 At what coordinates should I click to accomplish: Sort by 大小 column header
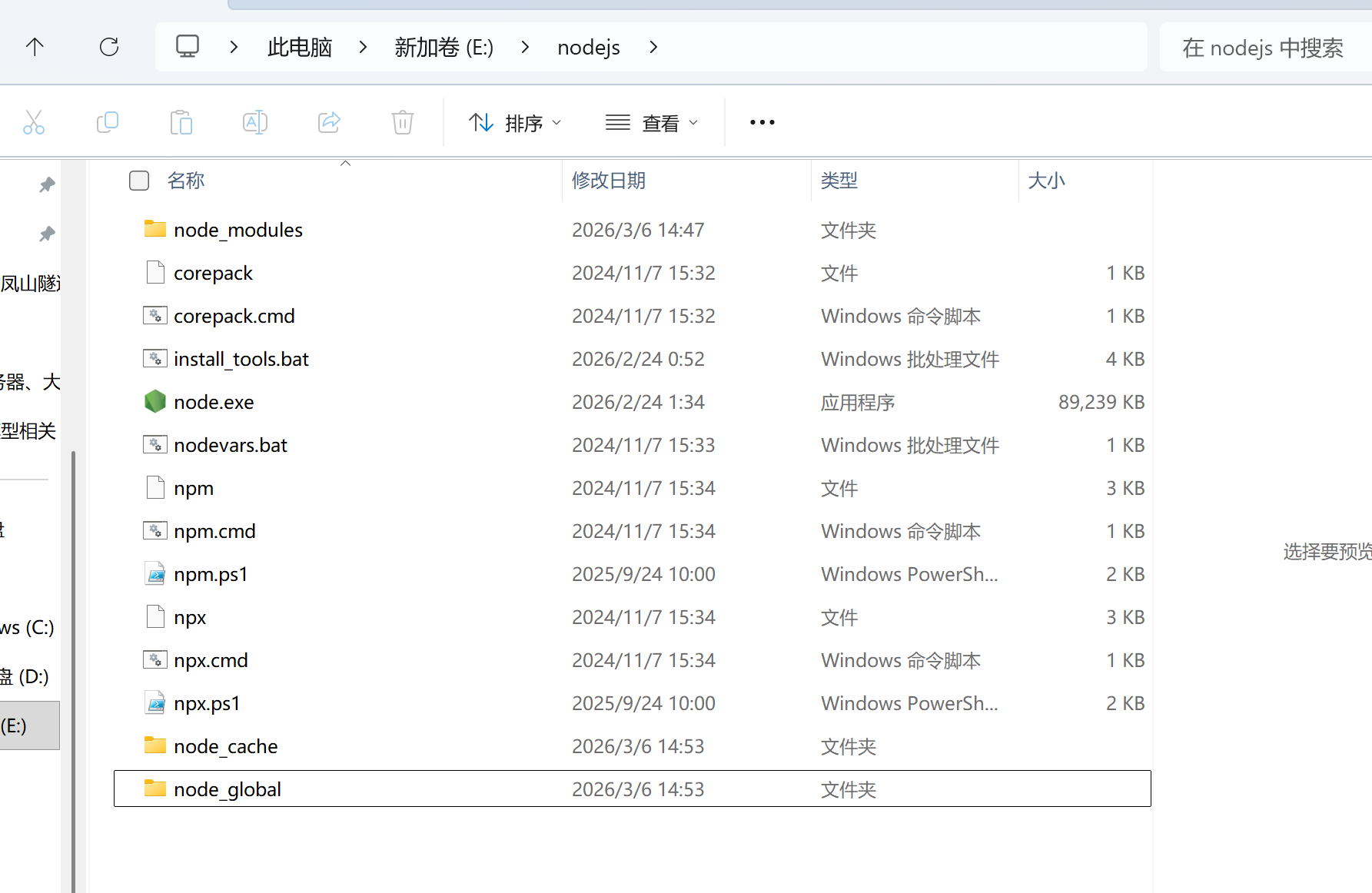click(1047, 181)
